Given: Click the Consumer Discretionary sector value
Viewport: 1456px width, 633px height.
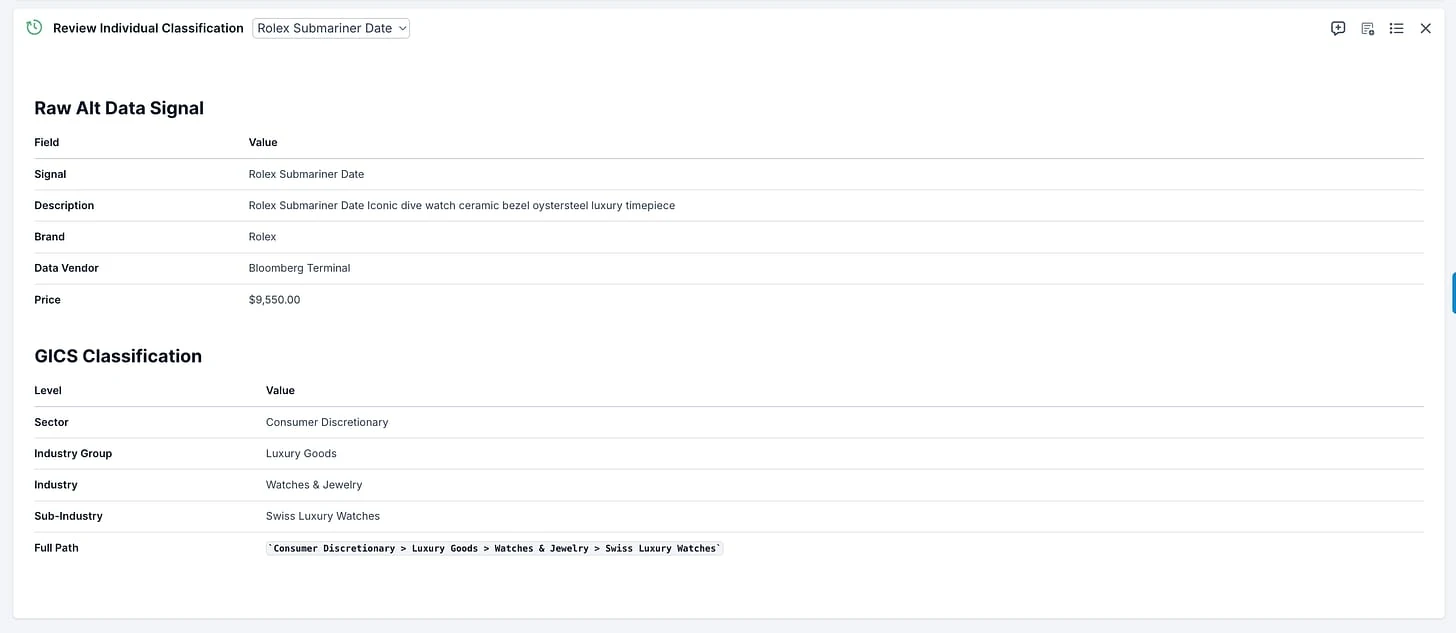Looking at the screenshot, I should tap(326, 422).
